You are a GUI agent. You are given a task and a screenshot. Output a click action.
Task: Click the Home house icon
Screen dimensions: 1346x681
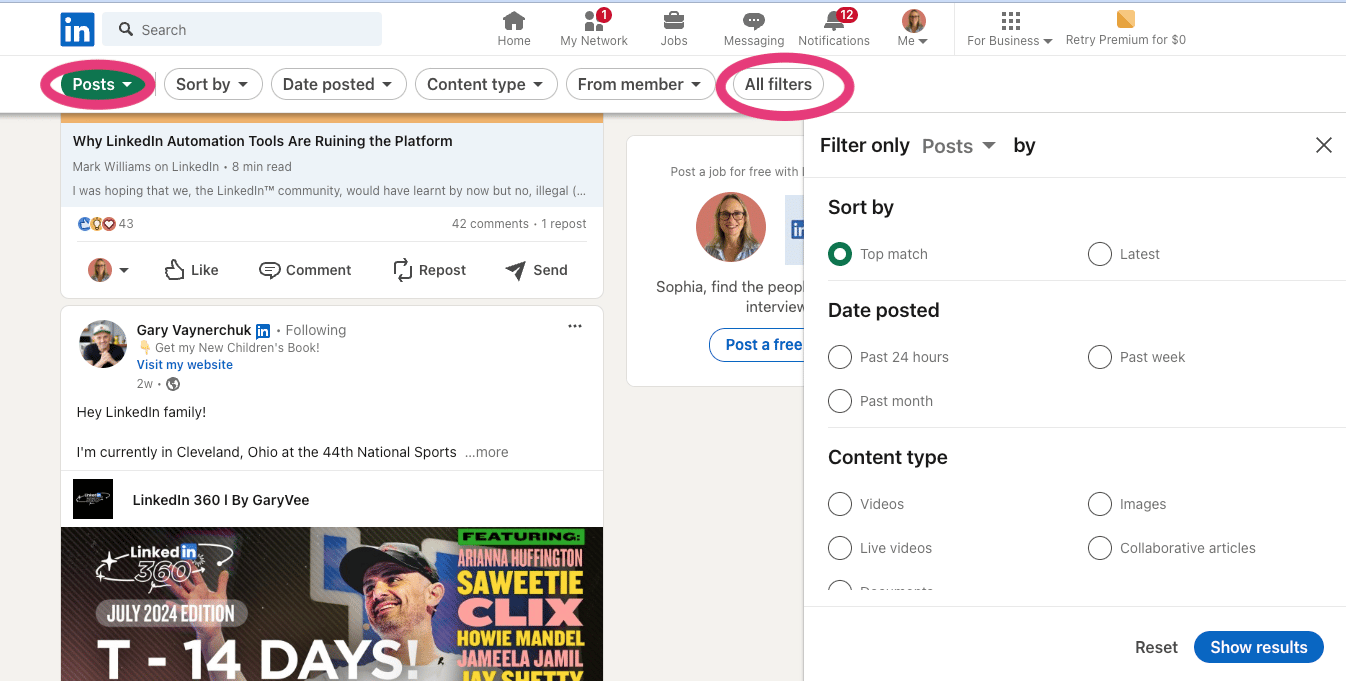tap(514, 20)
